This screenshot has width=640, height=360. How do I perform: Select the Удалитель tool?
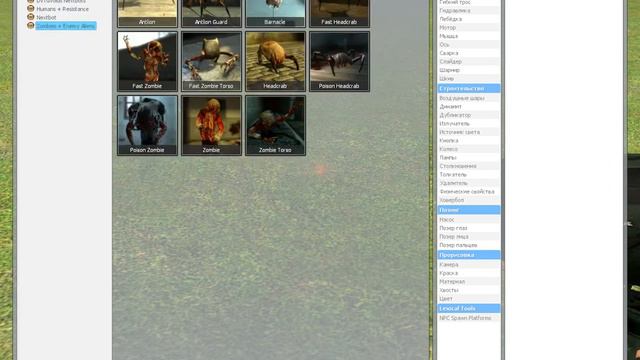click(469, 183)
